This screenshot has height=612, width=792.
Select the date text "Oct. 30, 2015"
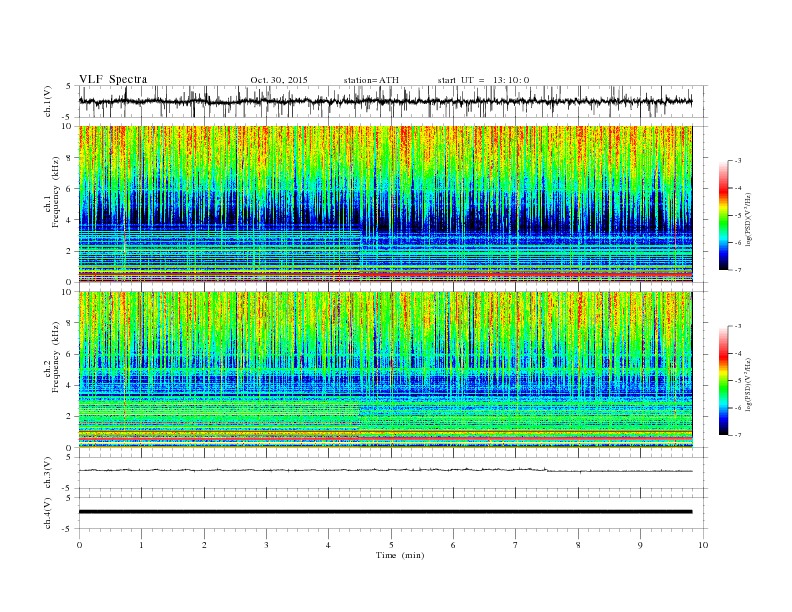pos(279,80)
